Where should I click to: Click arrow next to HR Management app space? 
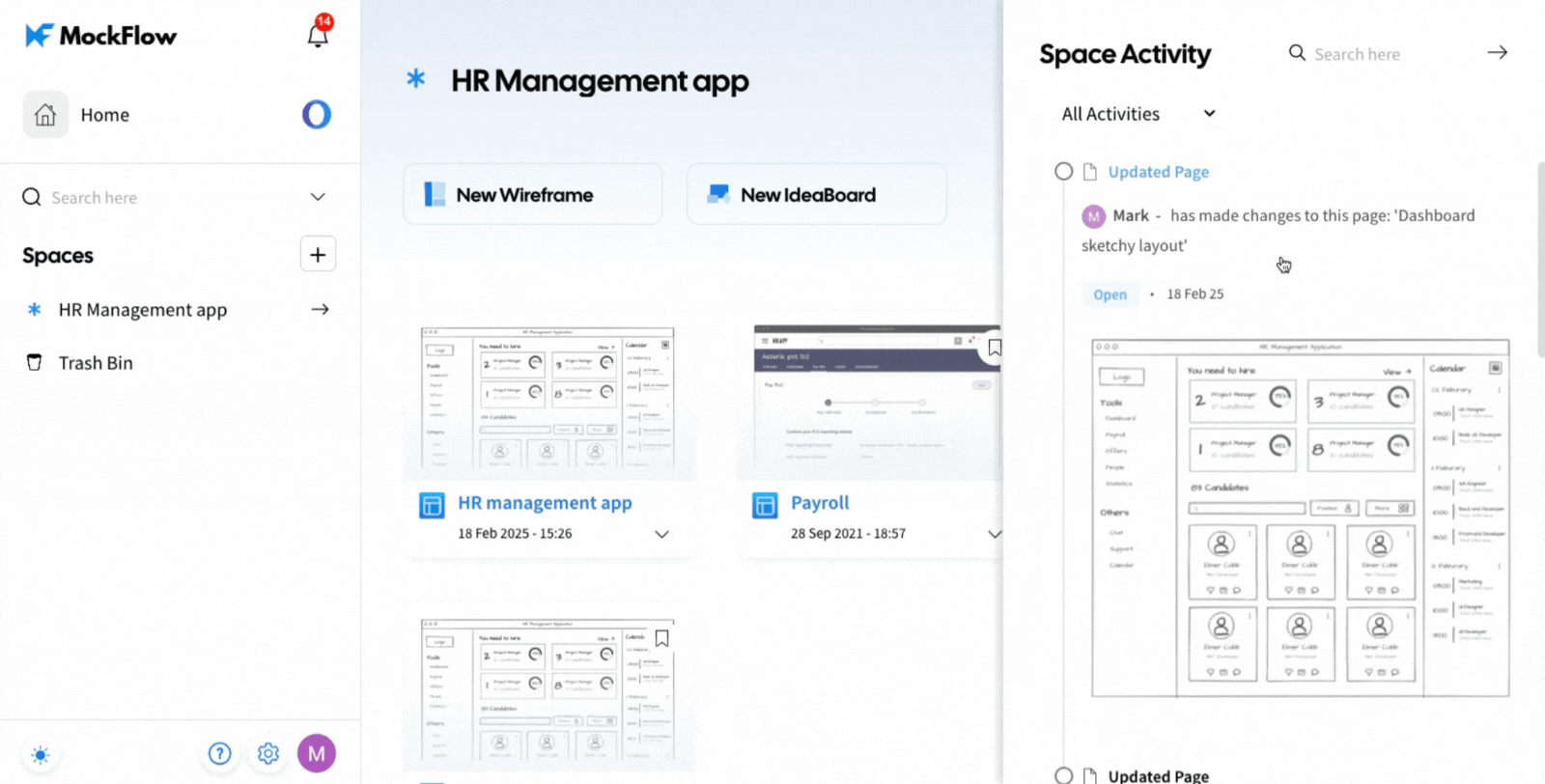coord(321,310)
